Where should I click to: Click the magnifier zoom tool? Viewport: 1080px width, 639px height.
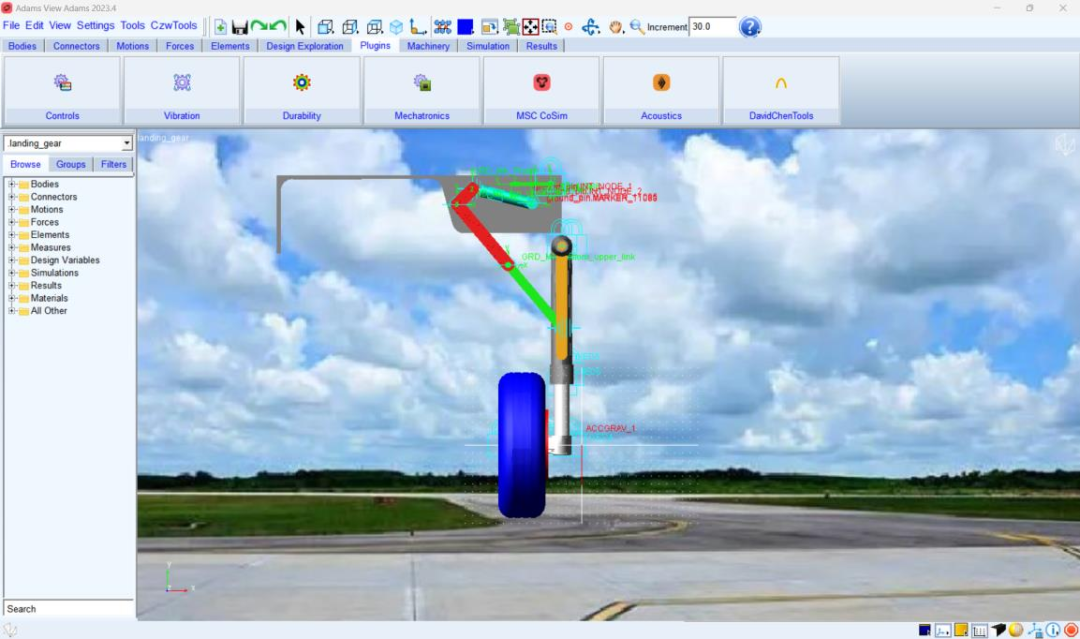(x=637, y=27)
